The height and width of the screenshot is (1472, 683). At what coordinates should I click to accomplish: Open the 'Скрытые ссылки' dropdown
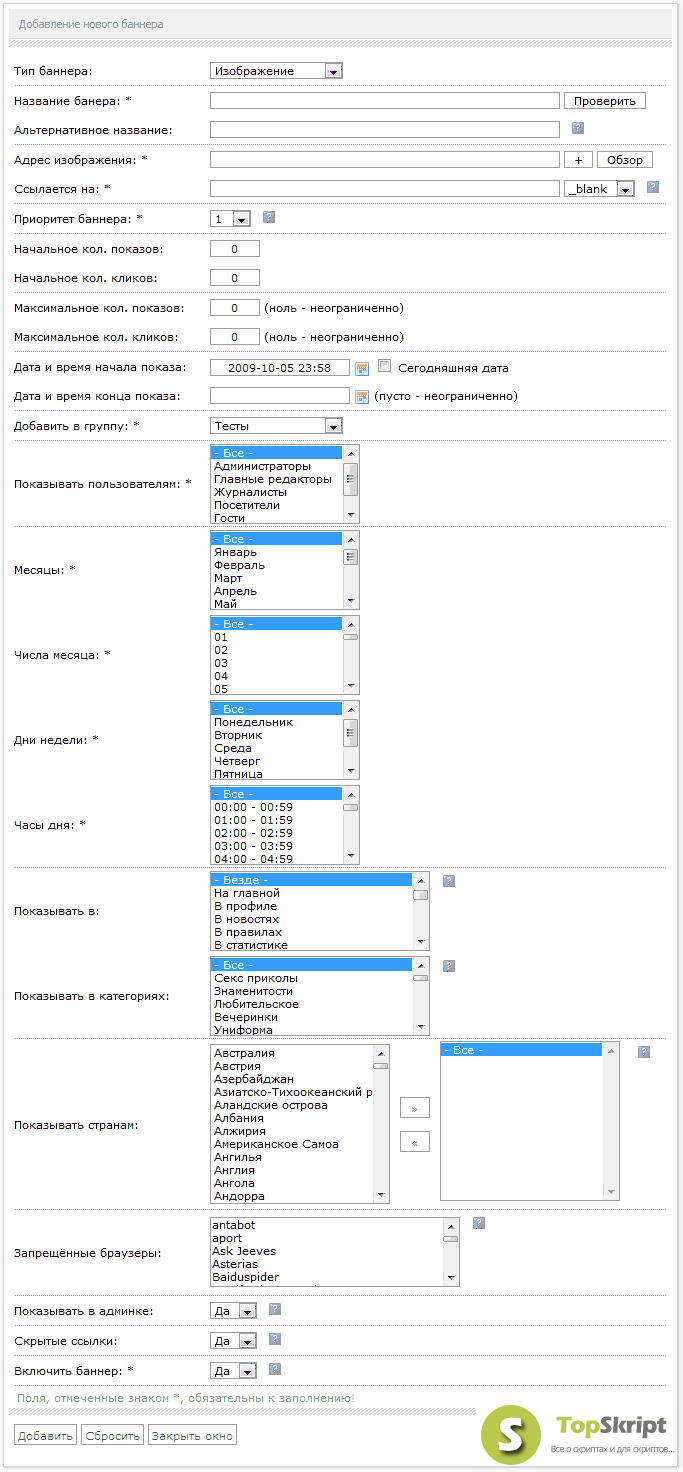coord(234,1341)
